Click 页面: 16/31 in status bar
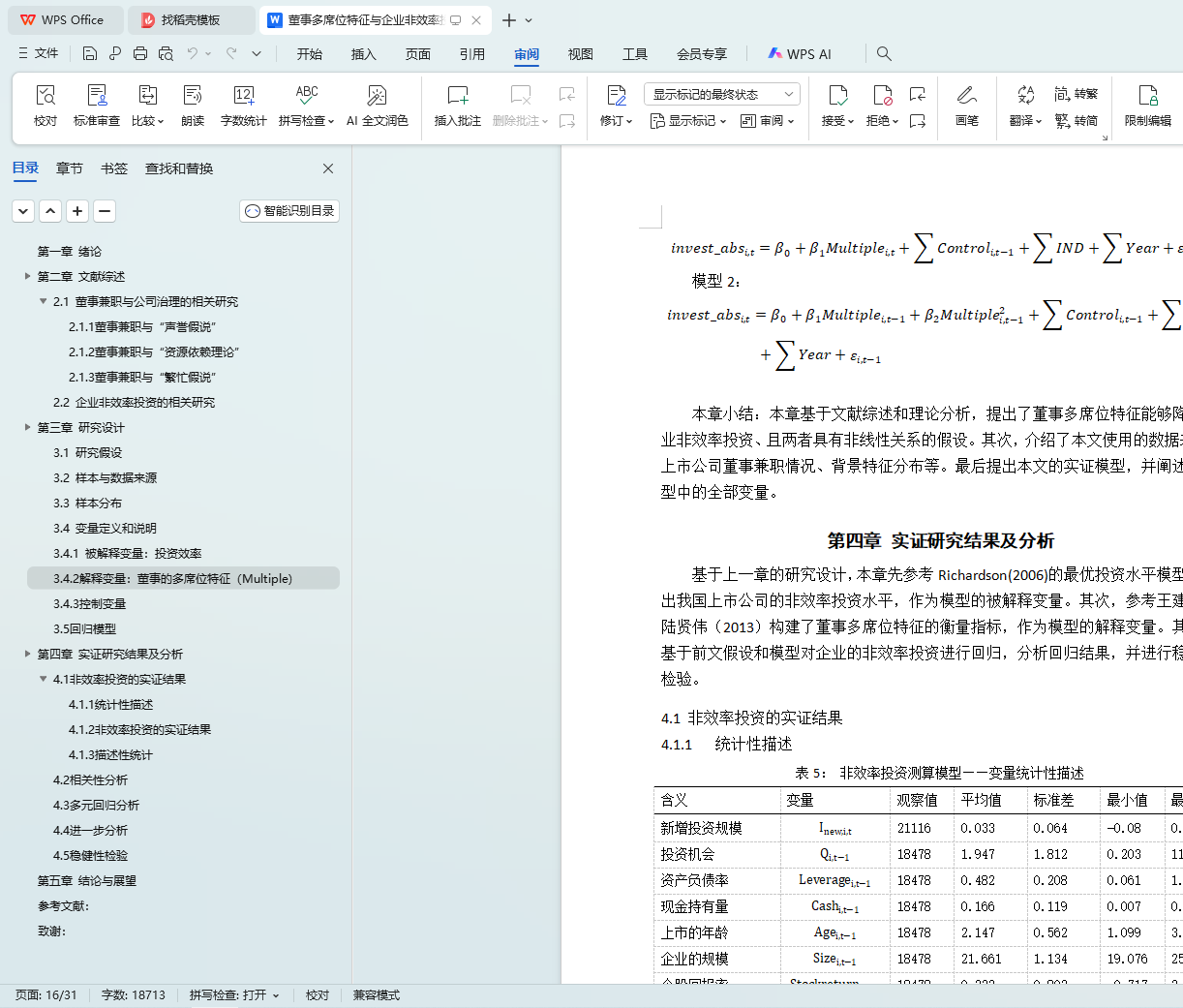The height and width of the screenshot is (1008, 1183). (x=45, y=995)
